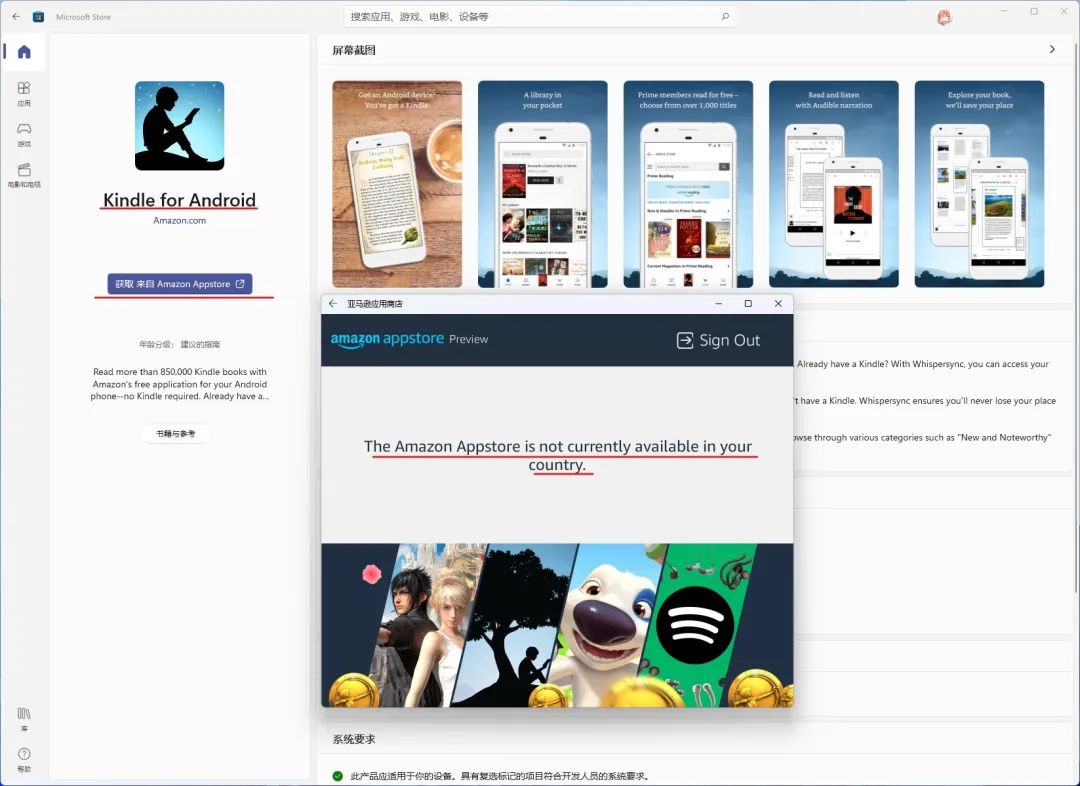
Task: Click the Kindle for Android app icon
Action: [x=180, y=125]
